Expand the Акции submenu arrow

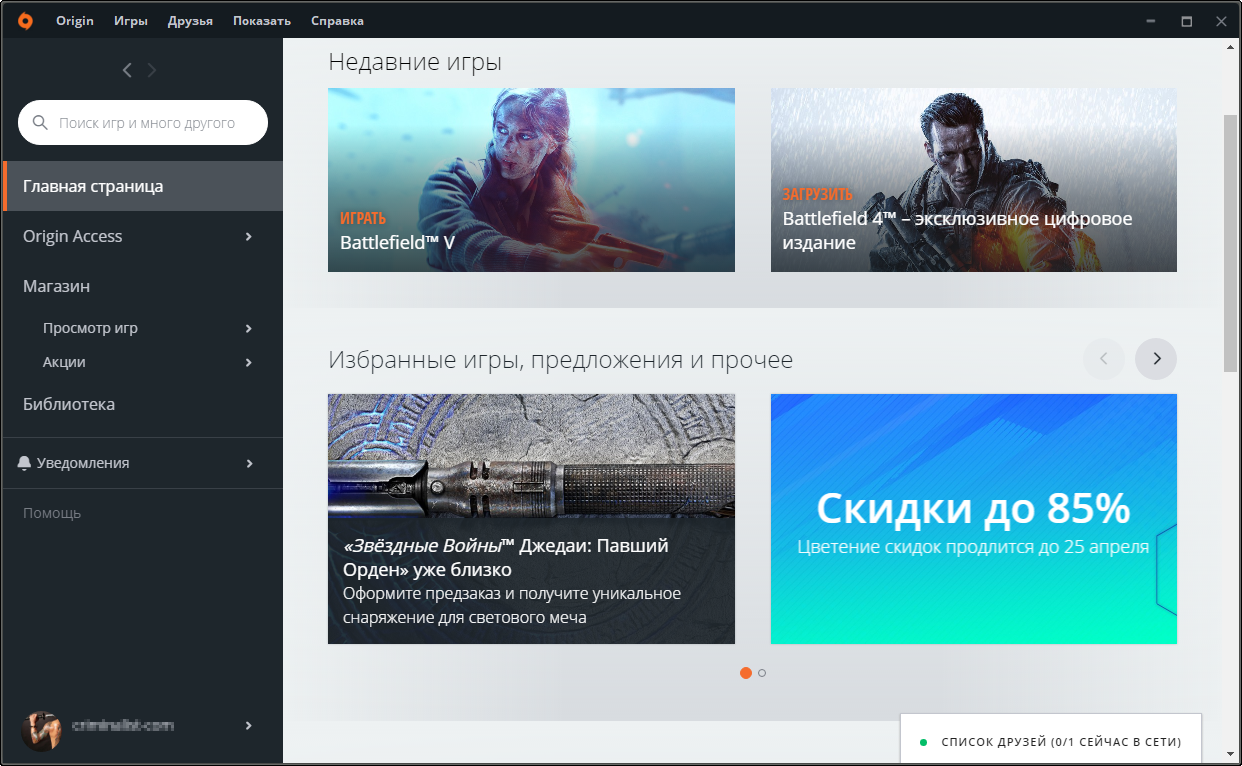[249, 363]
